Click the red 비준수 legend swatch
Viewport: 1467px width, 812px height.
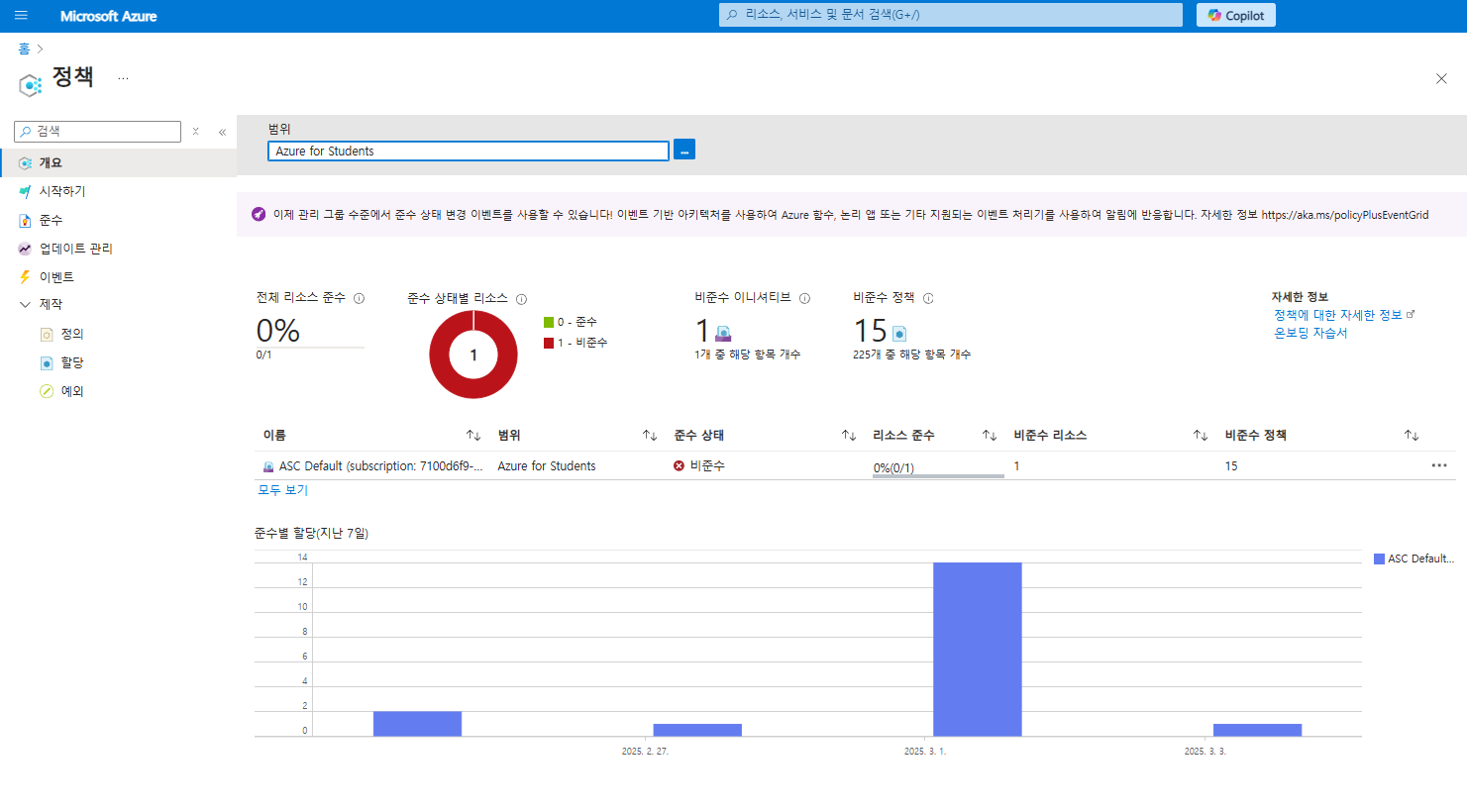(548, 343)
